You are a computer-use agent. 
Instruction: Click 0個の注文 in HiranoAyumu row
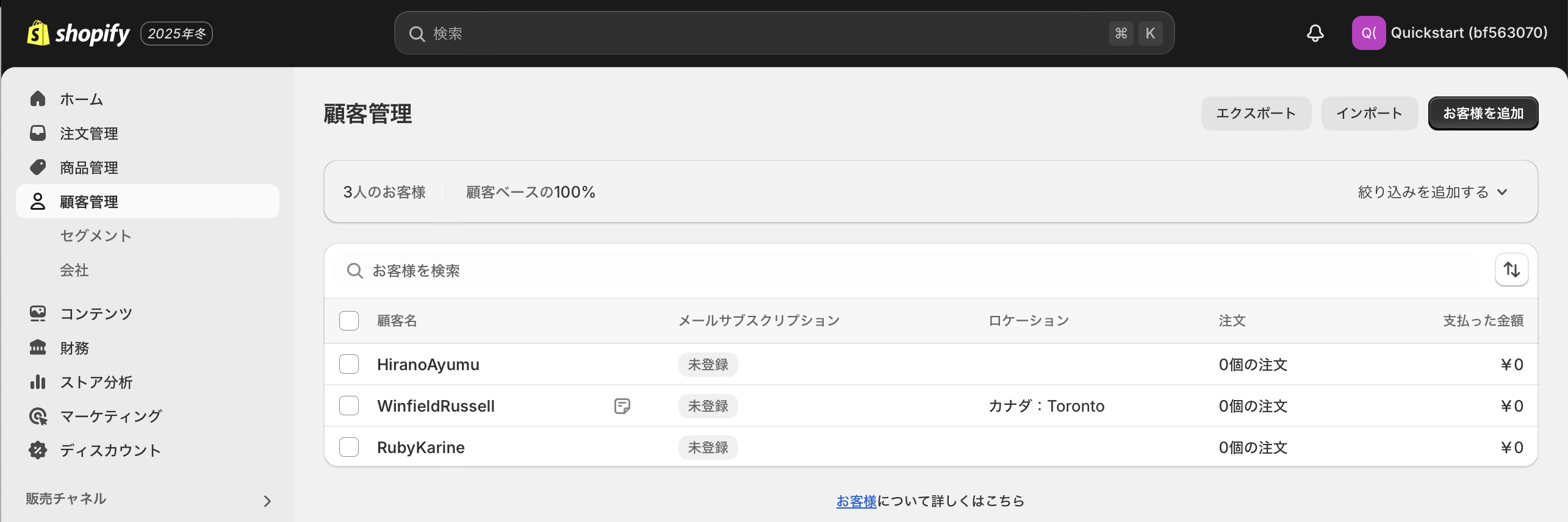pos(1253,365)
